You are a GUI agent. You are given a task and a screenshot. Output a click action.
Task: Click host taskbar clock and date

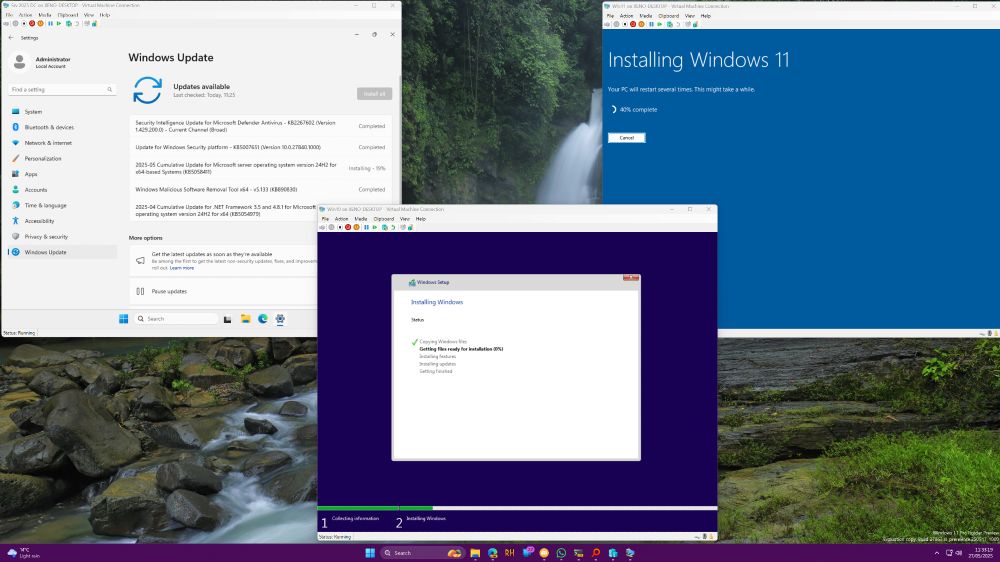pos(981,553)
